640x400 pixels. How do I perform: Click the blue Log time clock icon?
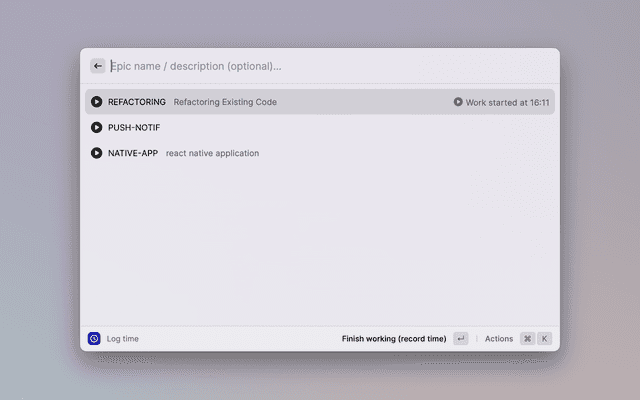(94, 339)
